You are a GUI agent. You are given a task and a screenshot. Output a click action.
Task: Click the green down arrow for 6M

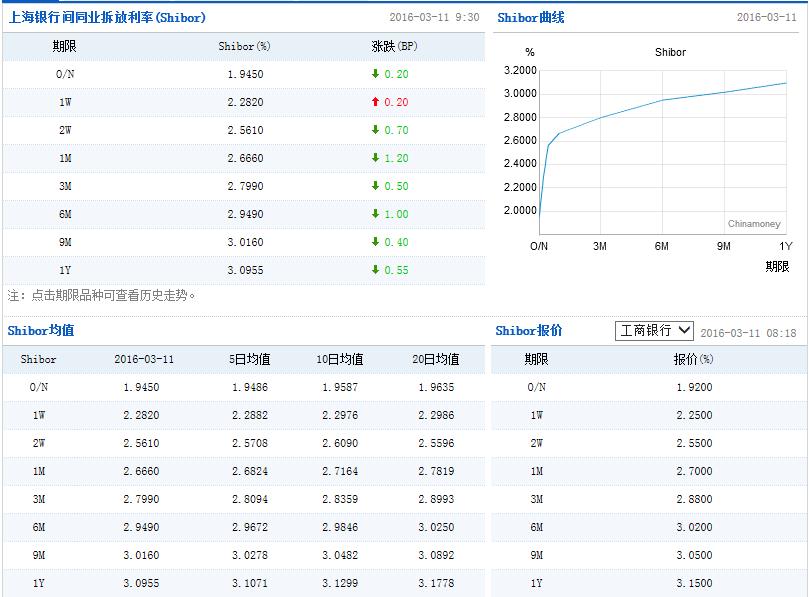375,214
